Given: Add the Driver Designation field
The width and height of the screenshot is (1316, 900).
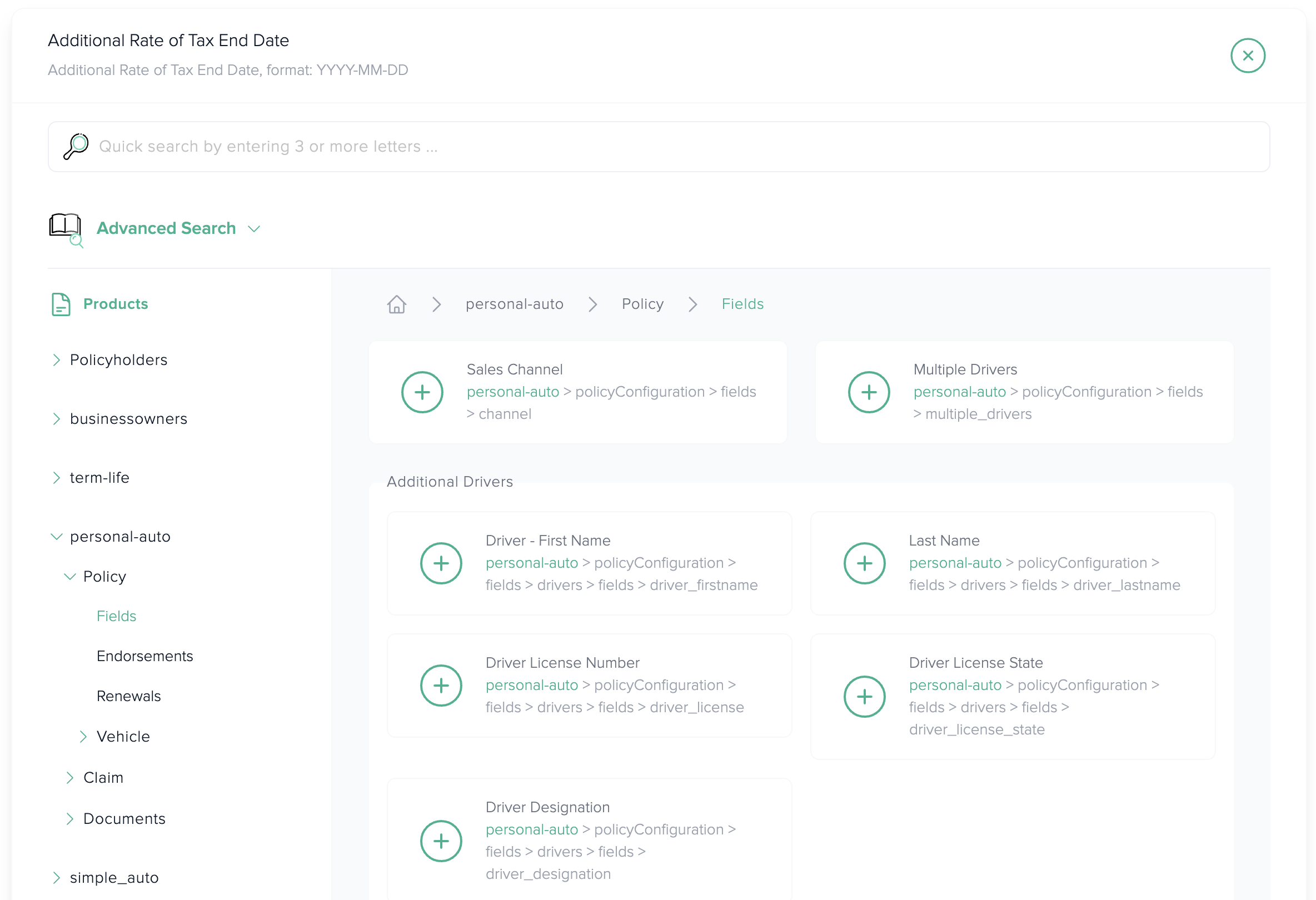Looking at the screenshot, I should coord(441,841).
